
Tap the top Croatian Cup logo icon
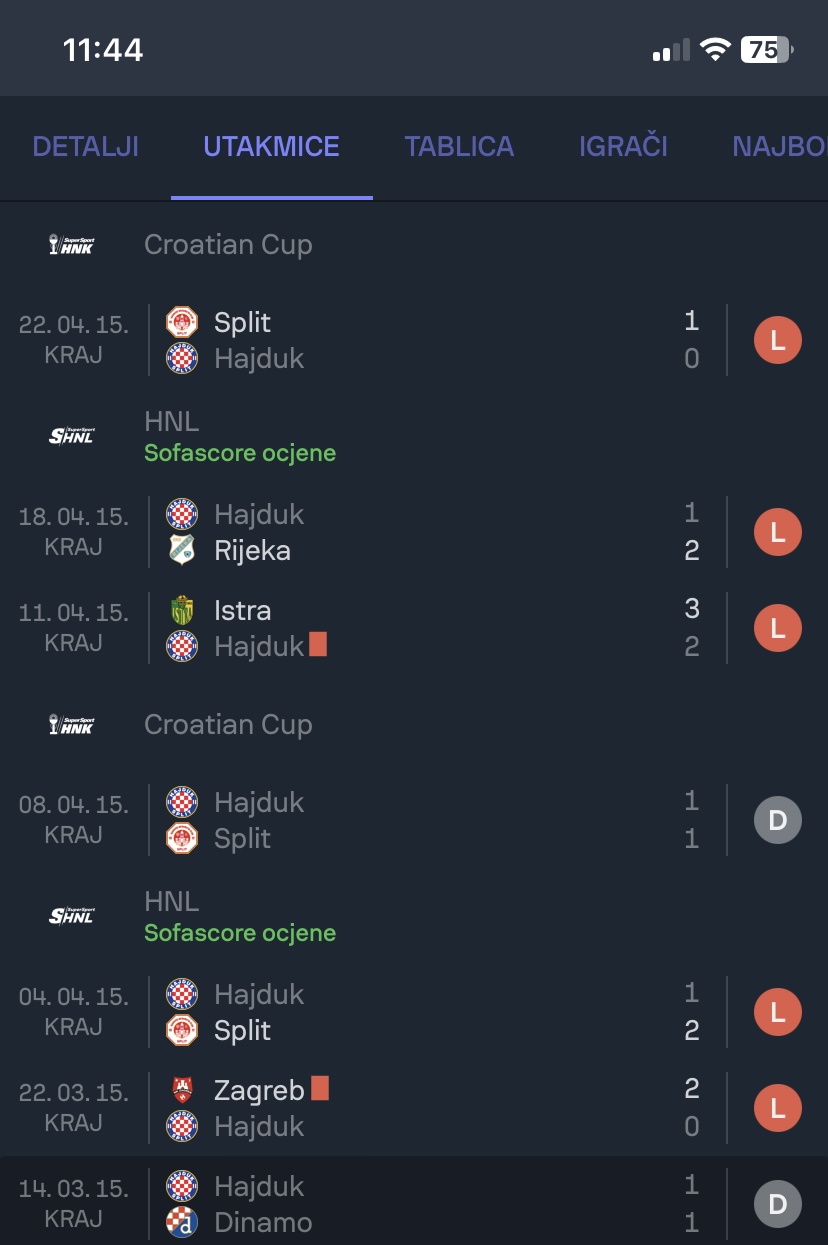point(71,245)
